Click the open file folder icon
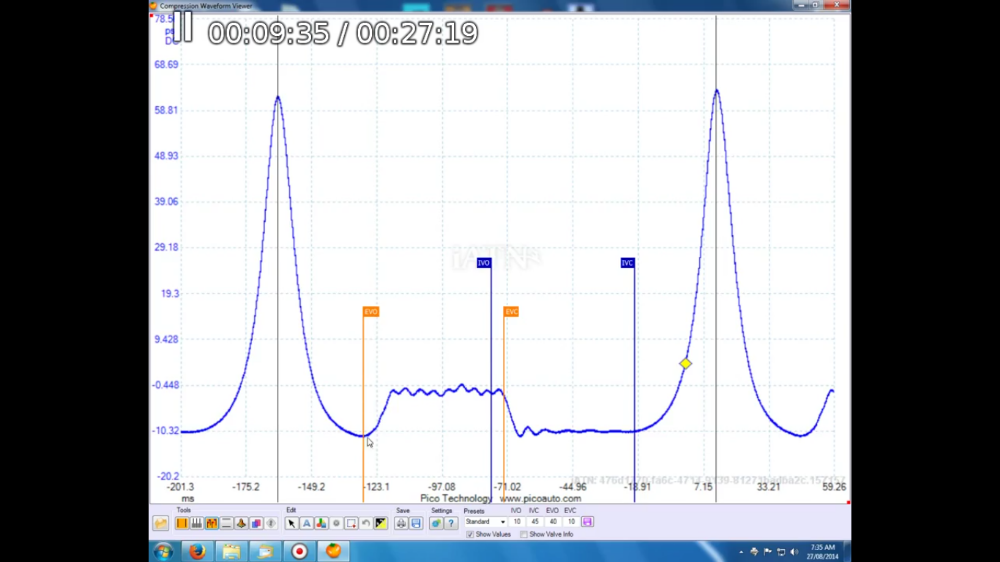Viewport: 1000px width, 562px height. (160, 523)
